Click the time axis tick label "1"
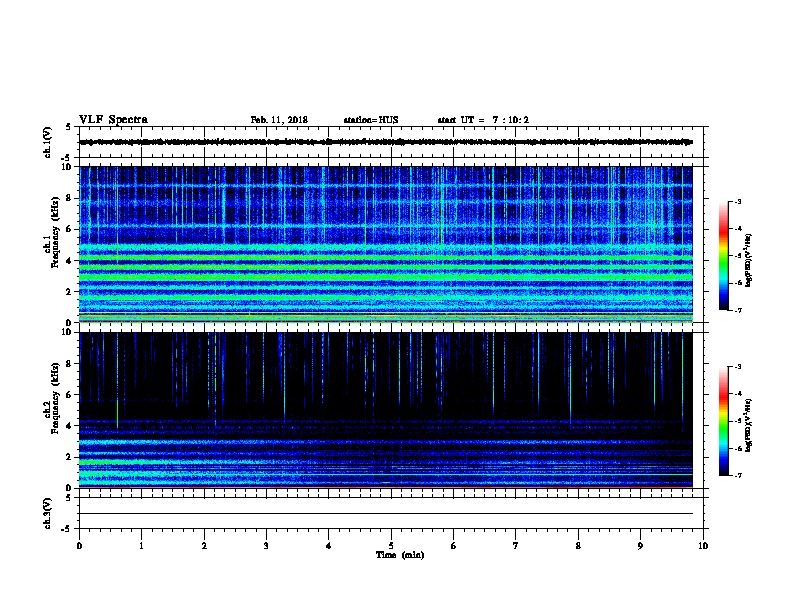792x612 pixels. pyautogui.click(x=141, y=546)
